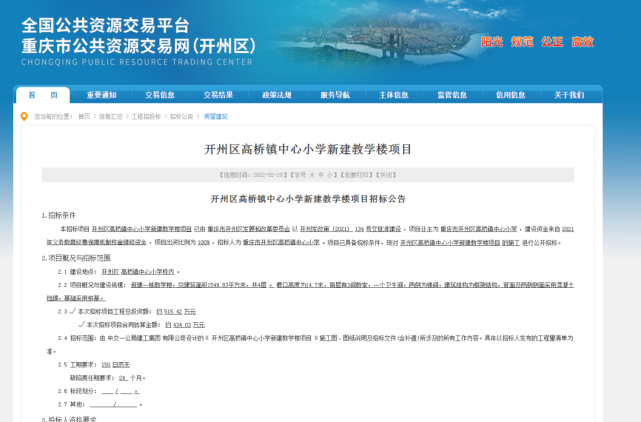641x422 pixels.
Task: Click the 关闭 close link
Action: [385, 175]
